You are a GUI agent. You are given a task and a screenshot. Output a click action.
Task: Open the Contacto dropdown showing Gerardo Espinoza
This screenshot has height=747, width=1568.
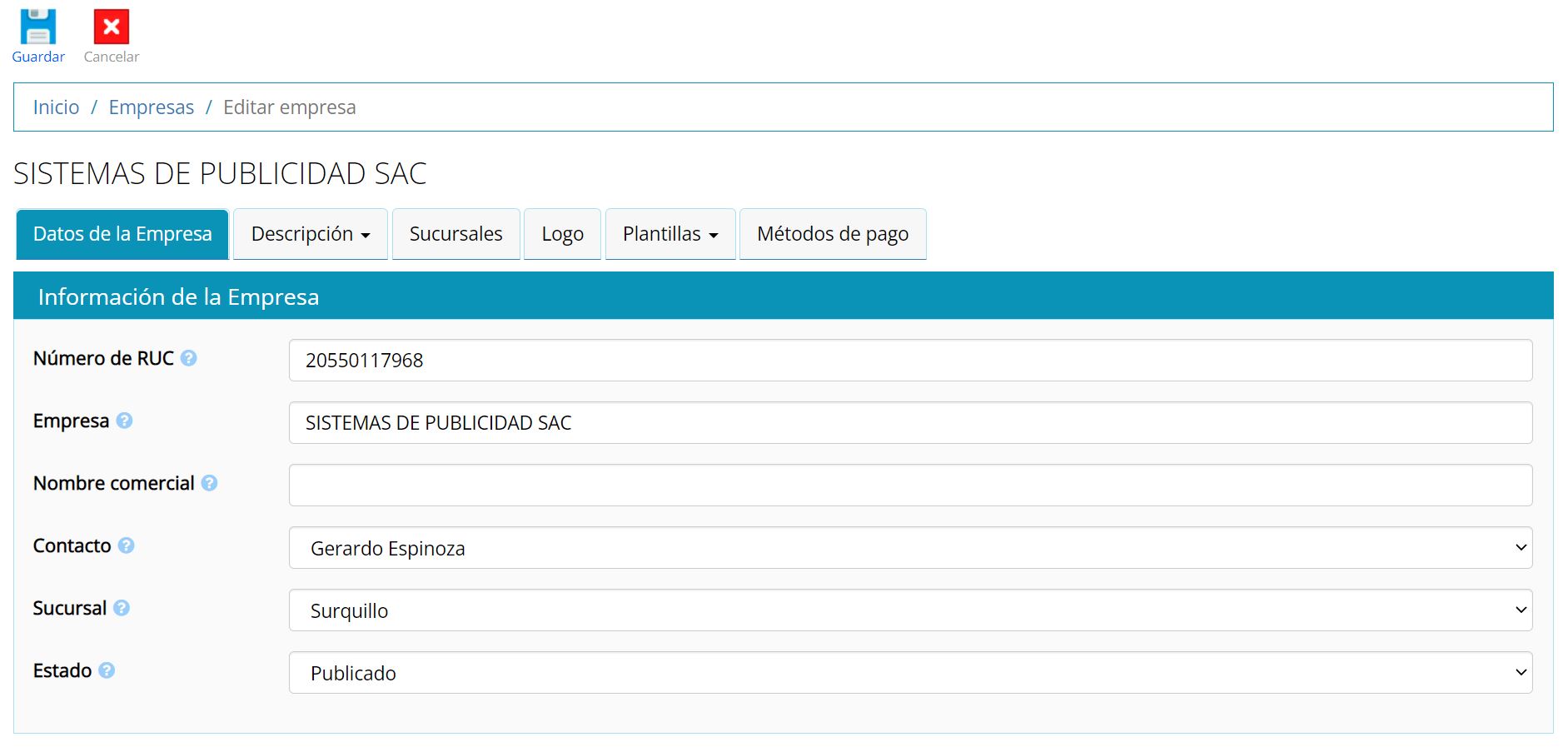(x=909, y=548)
